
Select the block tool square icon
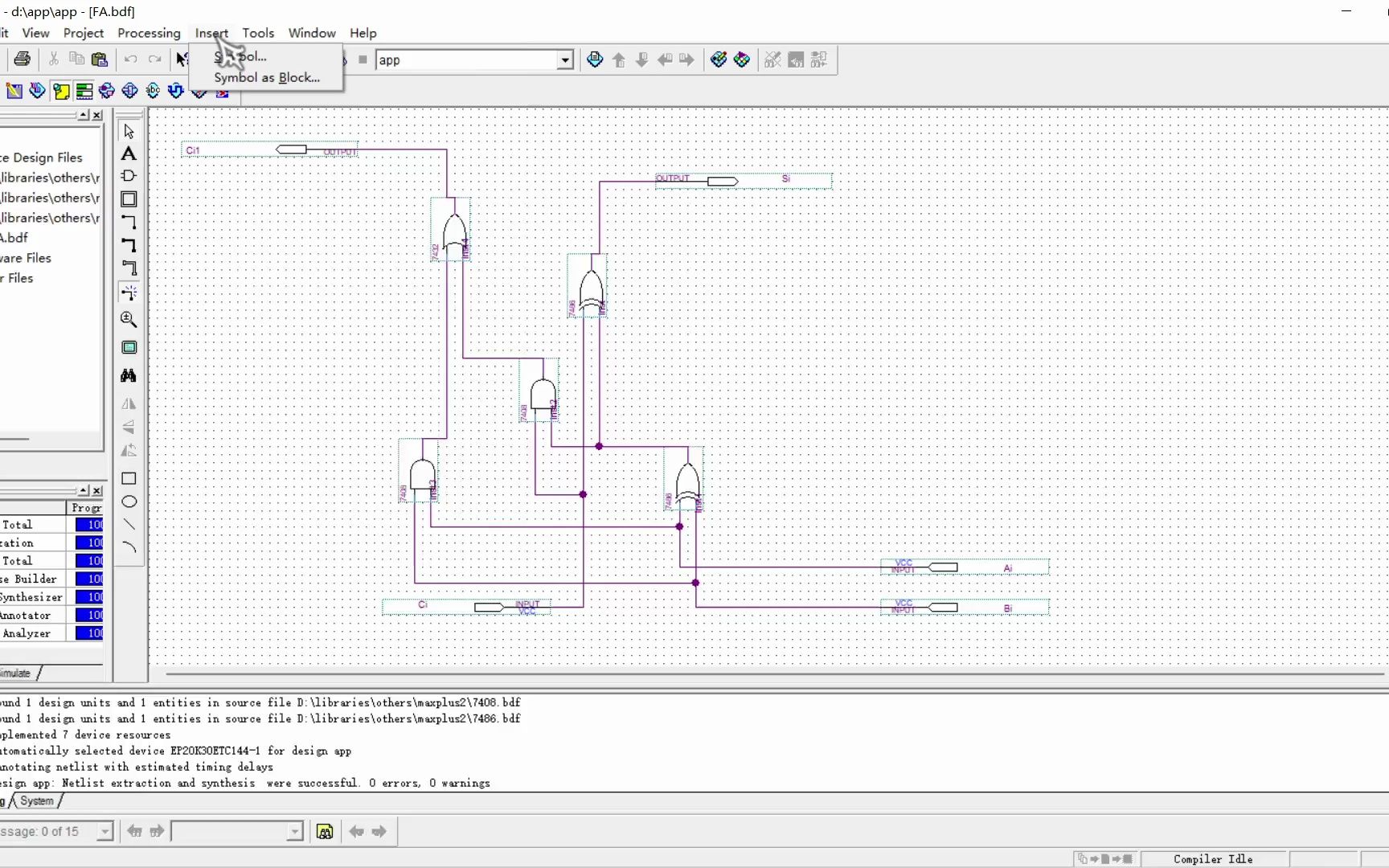129,199
